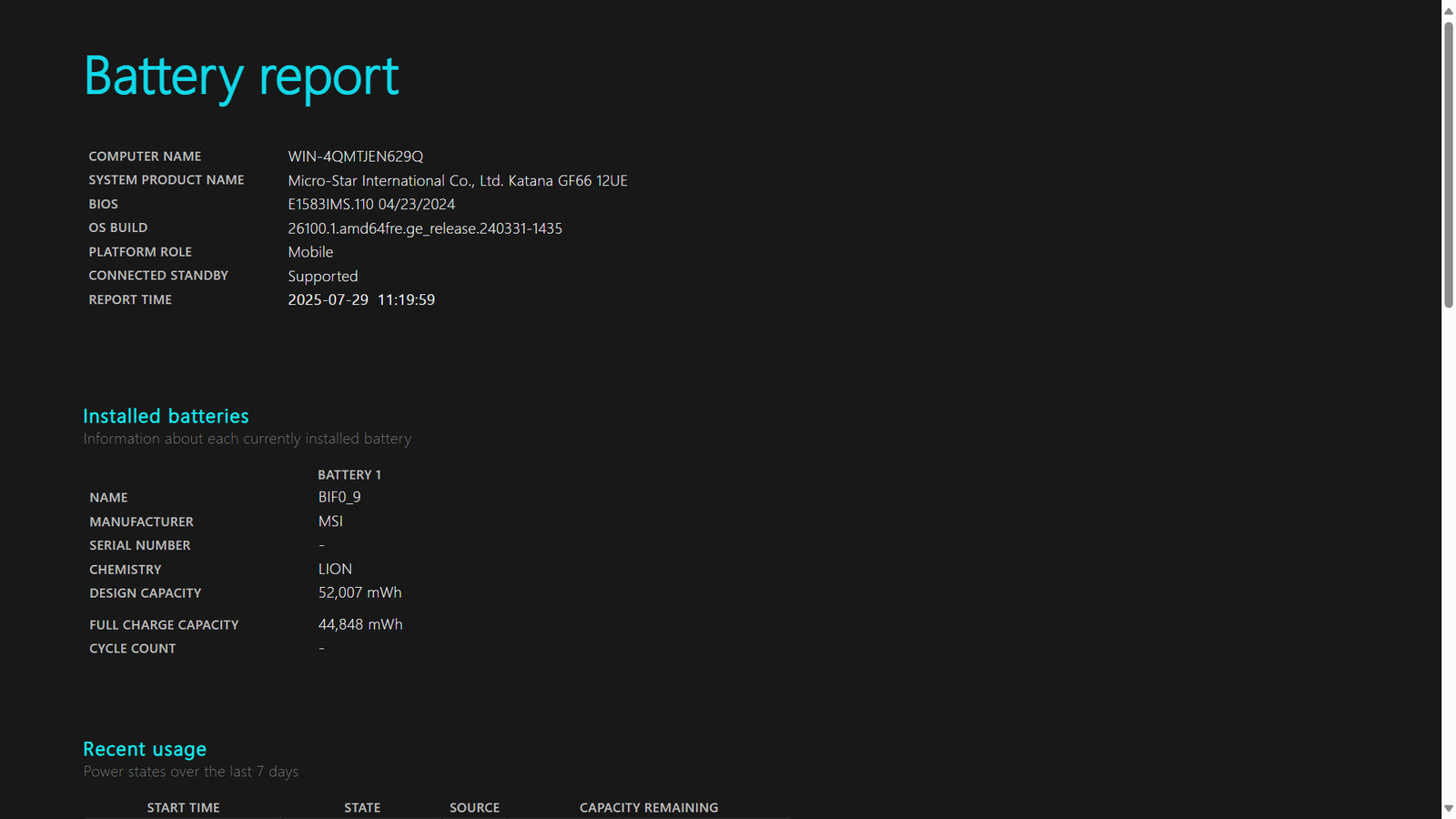Click manufacturer value MSI

coord(330,521)
